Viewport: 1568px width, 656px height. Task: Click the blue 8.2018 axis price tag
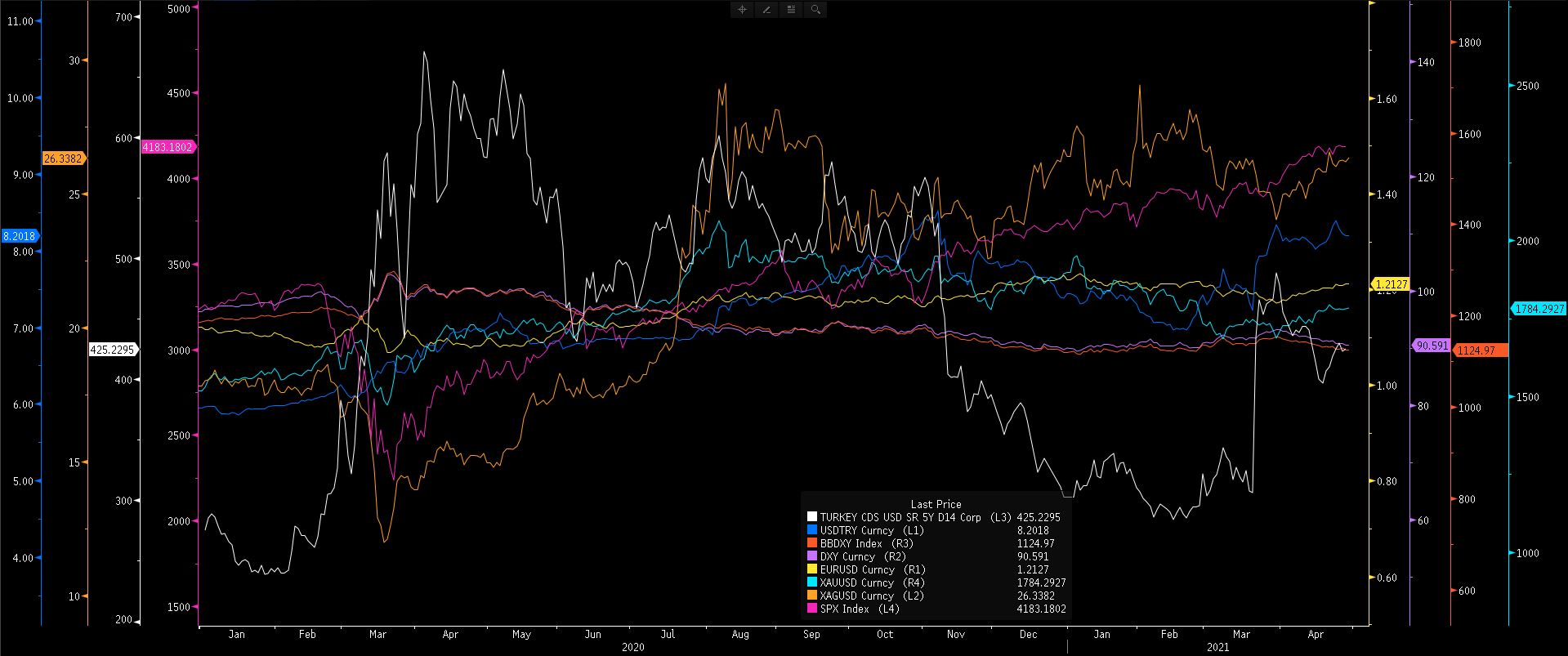[x=20, y=235]
